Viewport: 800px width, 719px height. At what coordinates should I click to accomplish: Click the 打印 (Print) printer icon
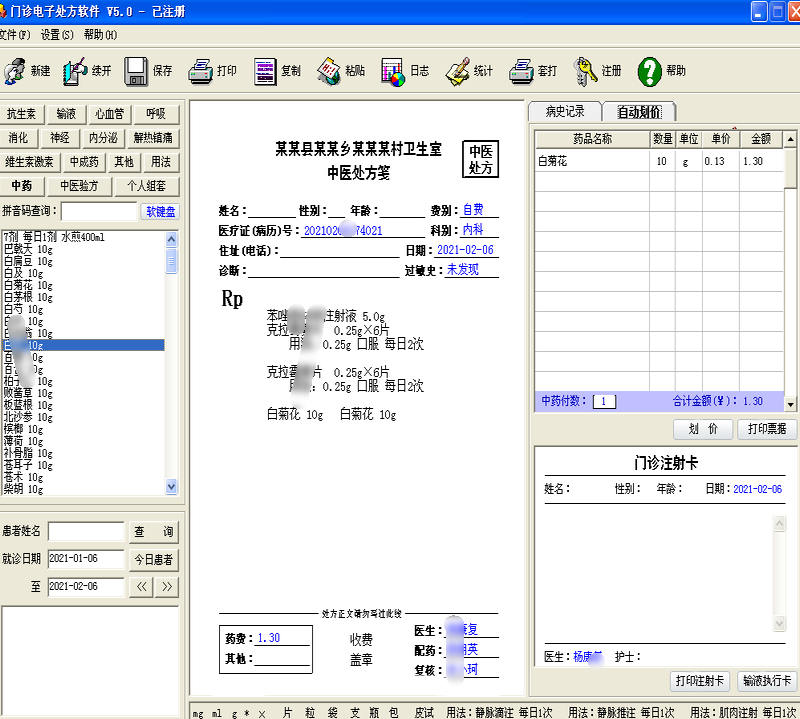click(201, 71)
